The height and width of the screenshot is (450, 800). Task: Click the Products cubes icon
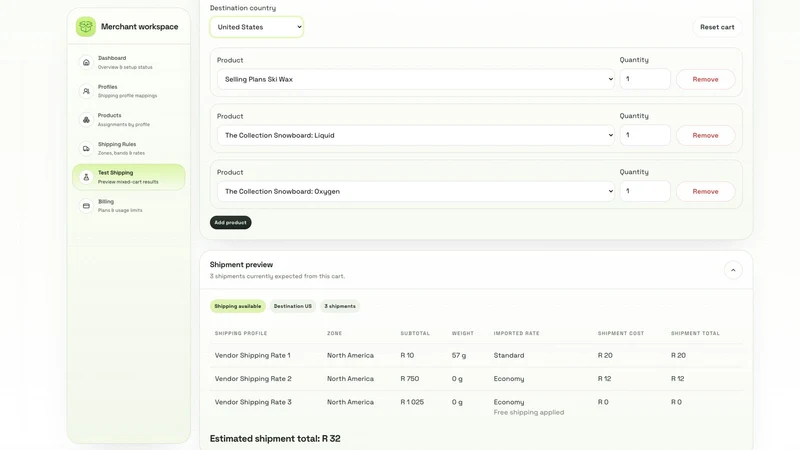click(x=86, y=120)
